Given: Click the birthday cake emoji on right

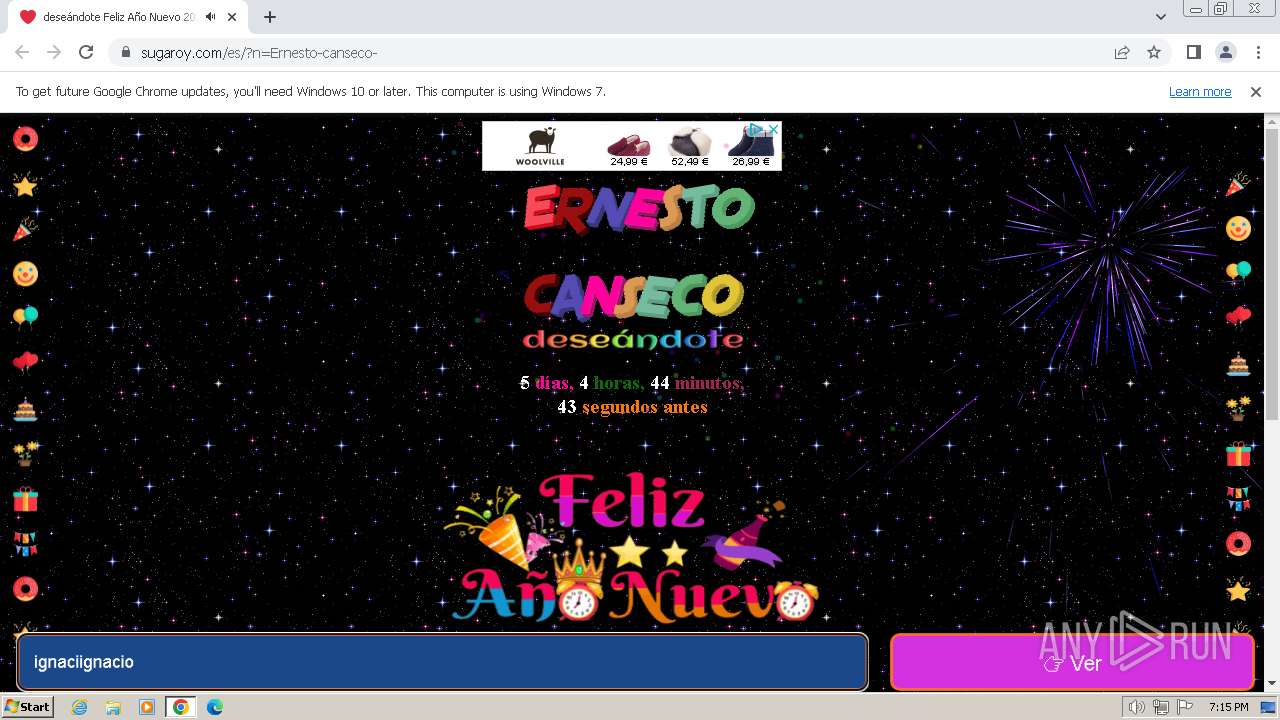Looking at the screenshot, I should click(1238, 364).
